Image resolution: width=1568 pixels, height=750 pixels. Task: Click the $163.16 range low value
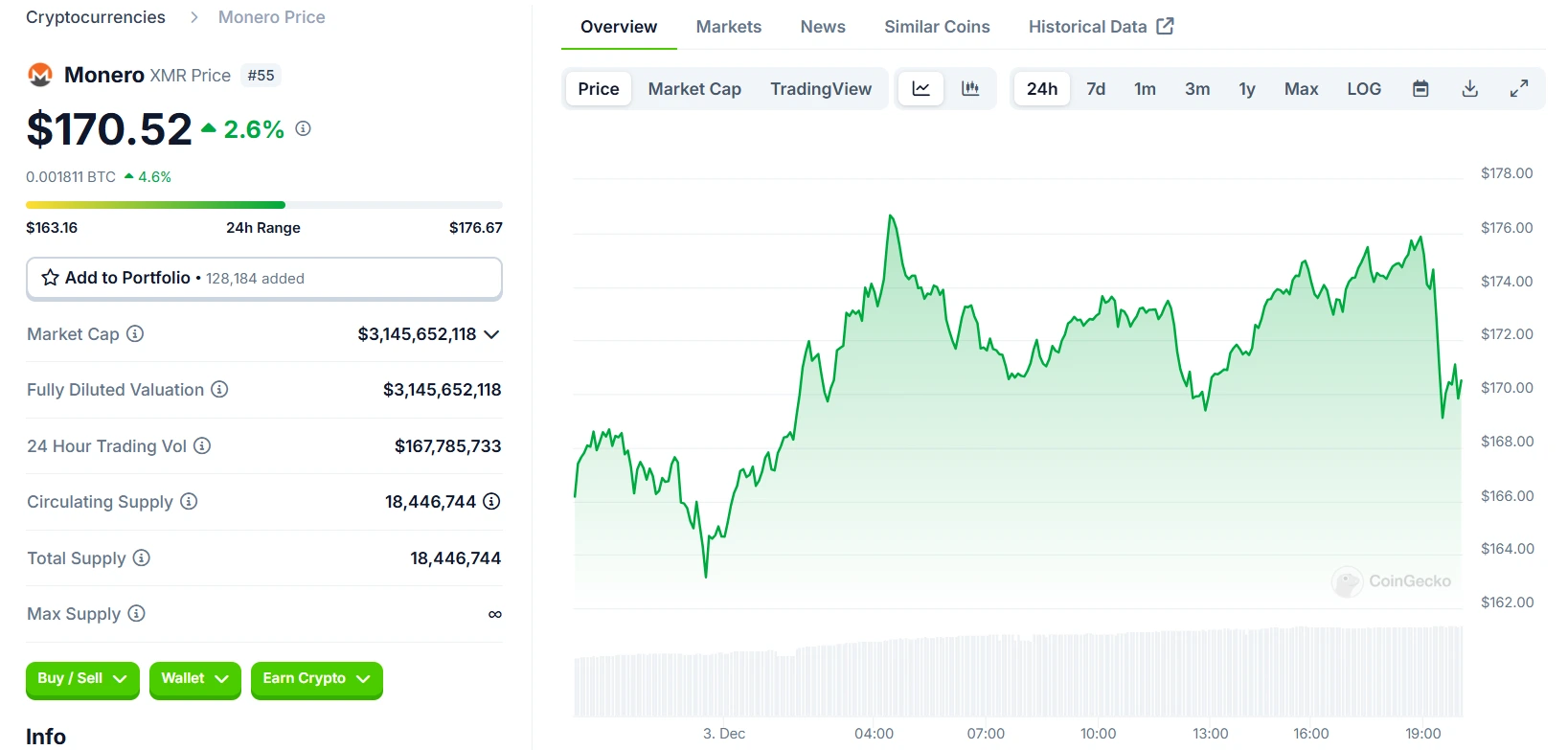[52, 228]
